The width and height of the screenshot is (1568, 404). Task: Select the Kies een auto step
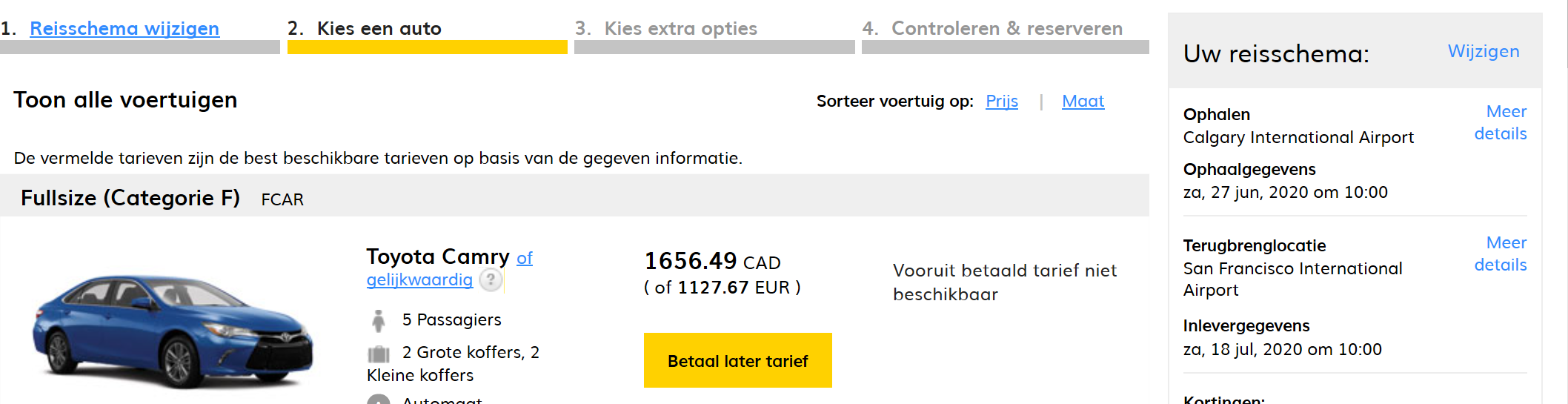point(379,28)
